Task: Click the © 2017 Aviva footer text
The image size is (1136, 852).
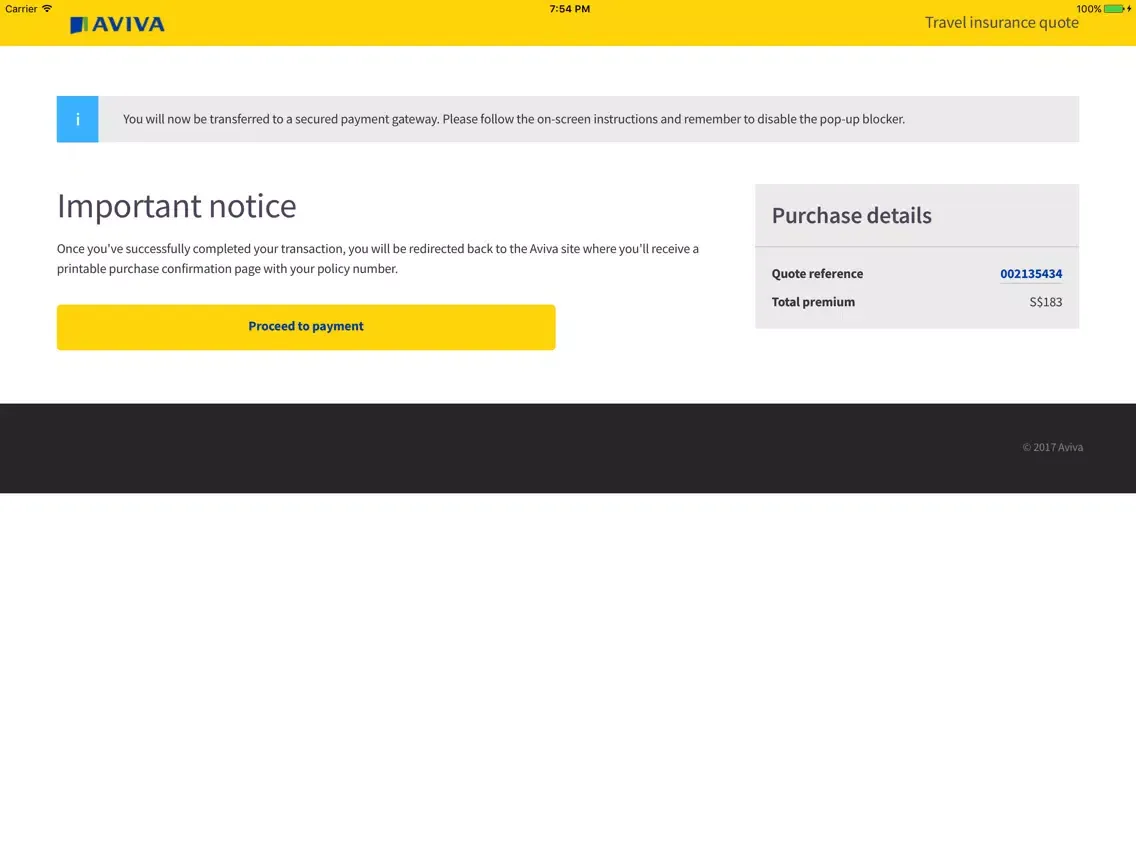Action: coord(1053,448)
